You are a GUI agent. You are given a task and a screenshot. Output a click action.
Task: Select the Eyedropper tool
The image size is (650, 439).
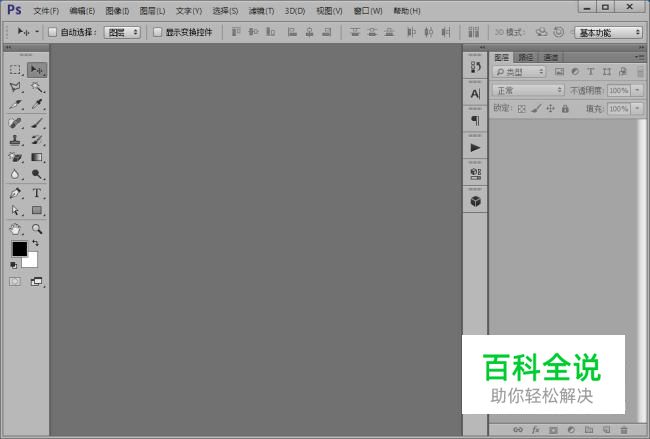pos(37,104)
